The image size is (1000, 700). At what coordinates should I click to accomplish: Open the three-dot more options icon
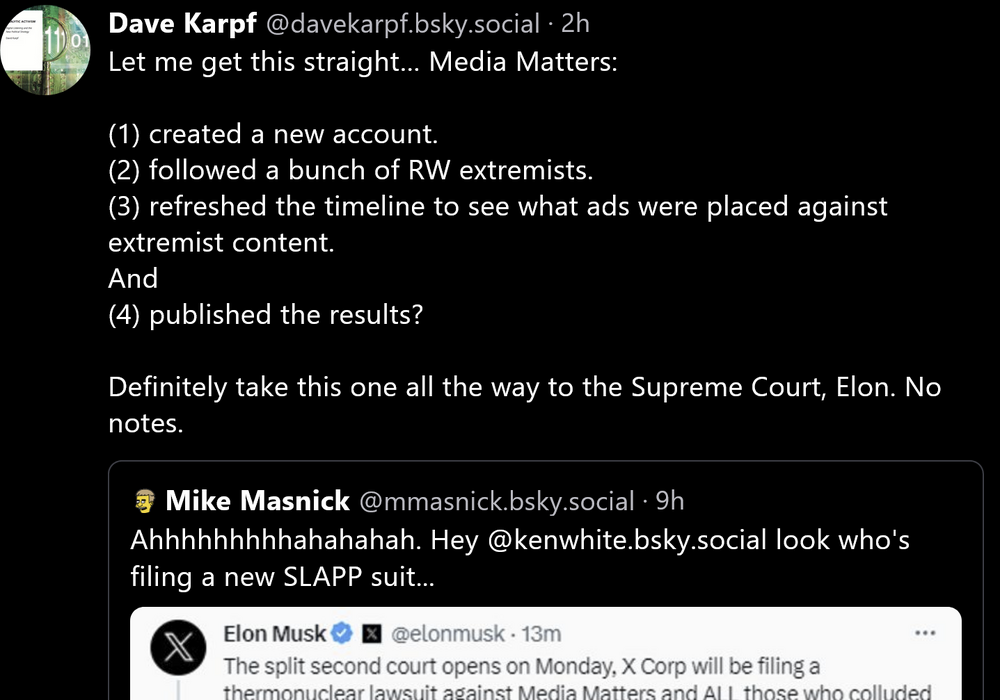tap(926, 634)
